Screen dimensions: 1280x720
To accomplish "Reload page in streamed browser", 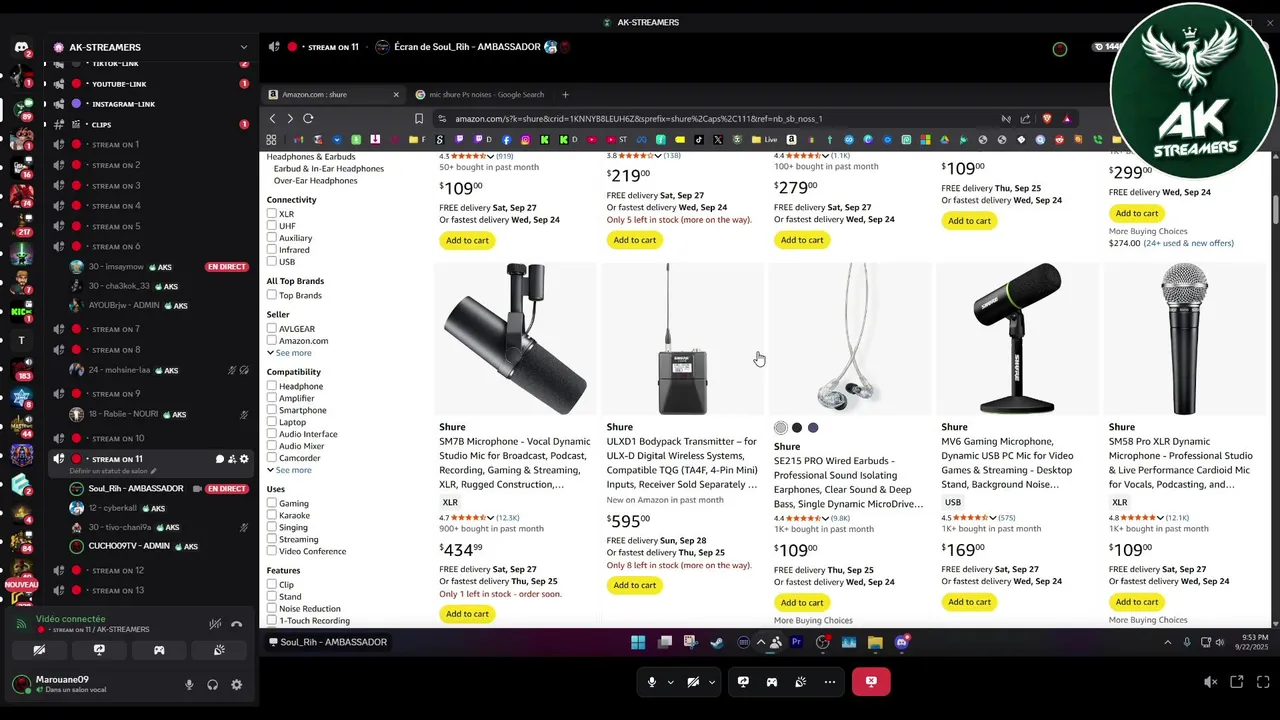I will (x=308, y=118).
